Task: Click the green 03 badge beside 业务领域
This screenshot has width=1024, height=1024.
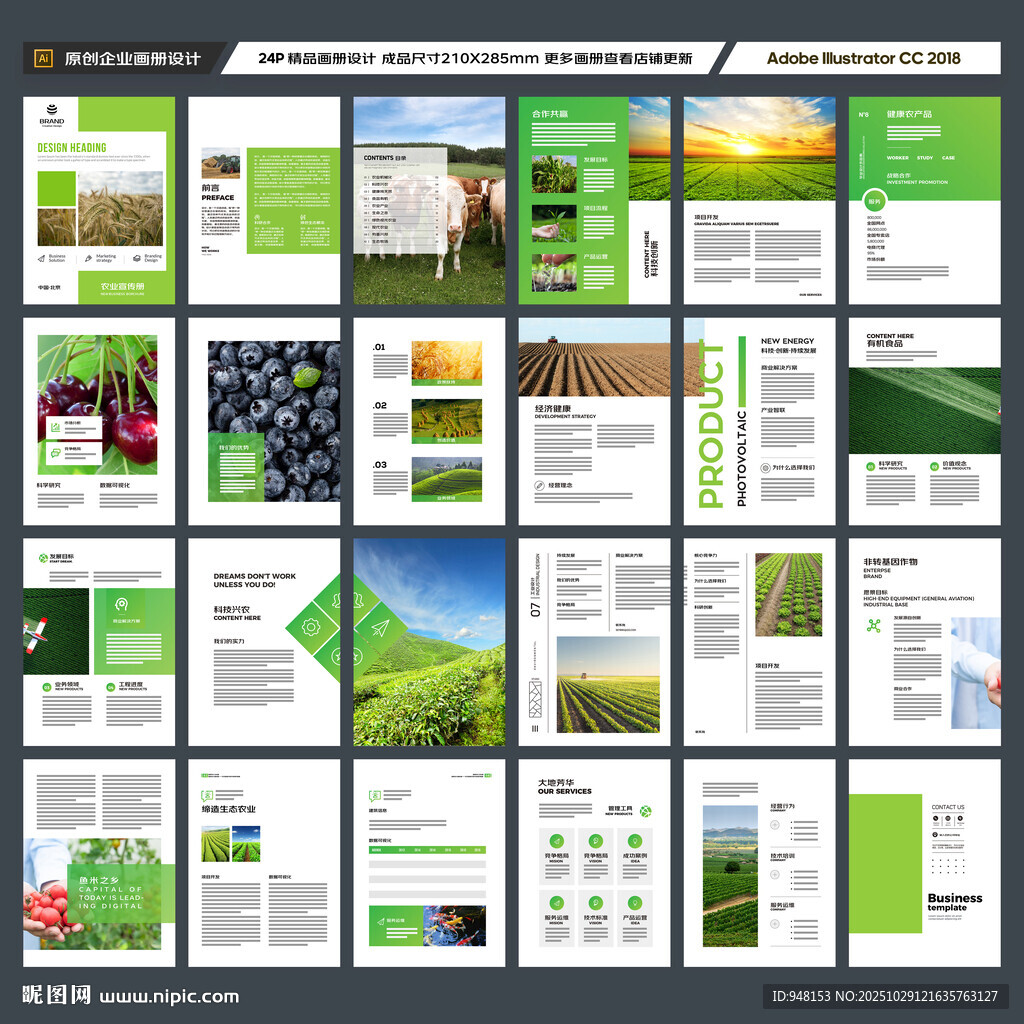Action: tap(46, 687)
